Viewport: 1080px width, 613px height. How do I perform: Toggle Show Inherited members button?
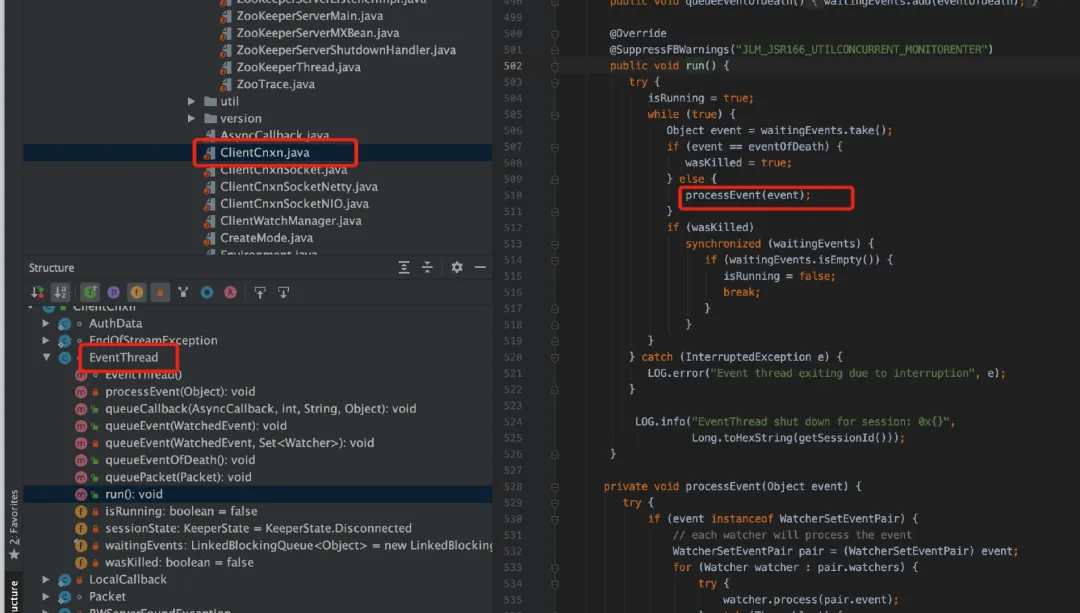[90, 293]
